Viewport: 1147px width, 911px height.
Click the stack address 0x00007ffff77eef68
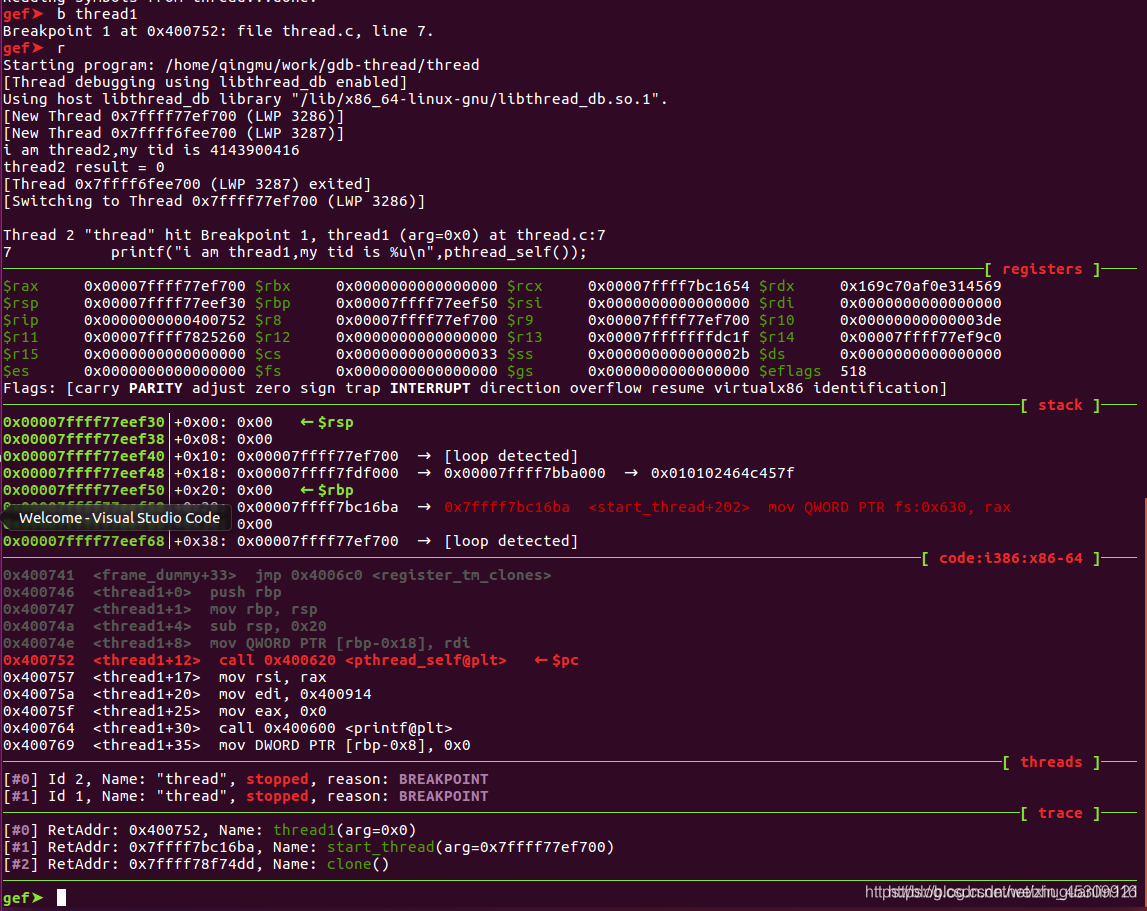tap(84, 541)
